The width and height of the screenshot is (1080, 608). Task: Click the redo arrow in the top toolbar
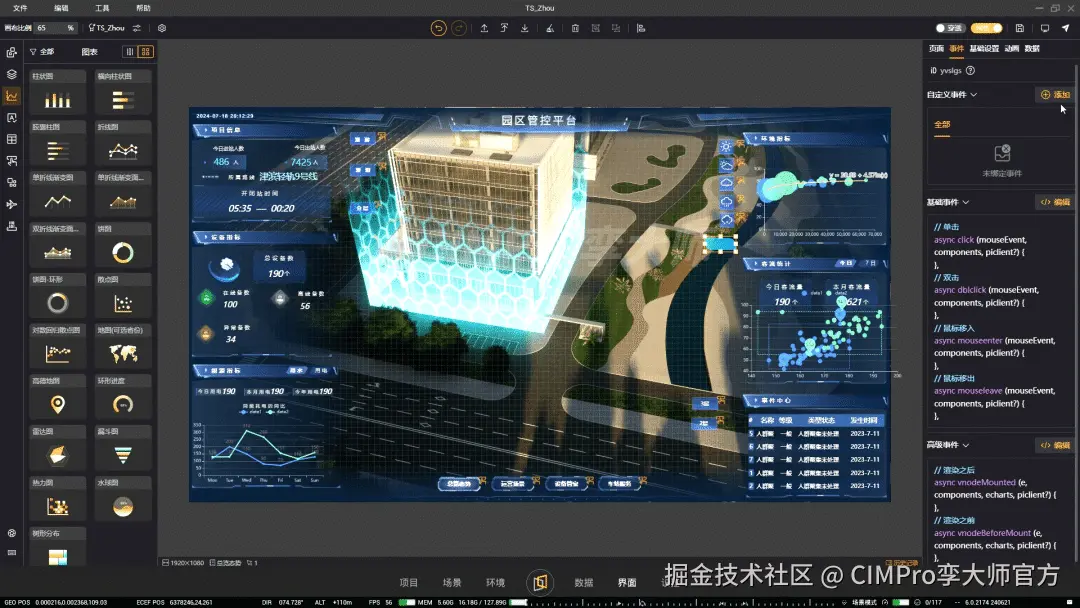click(459, 28)
